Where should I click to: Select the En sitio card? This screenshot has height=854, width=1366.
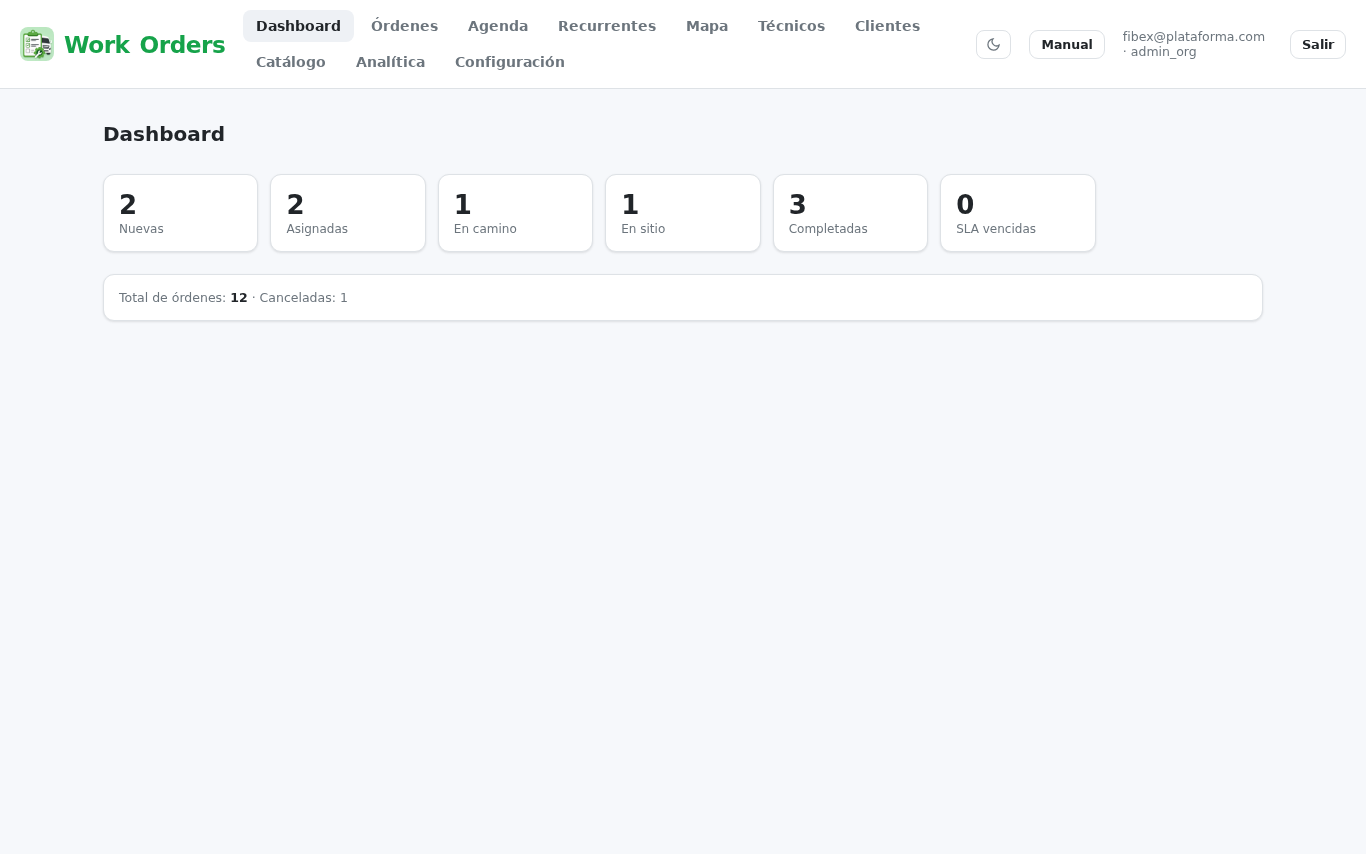pos(683,213)
